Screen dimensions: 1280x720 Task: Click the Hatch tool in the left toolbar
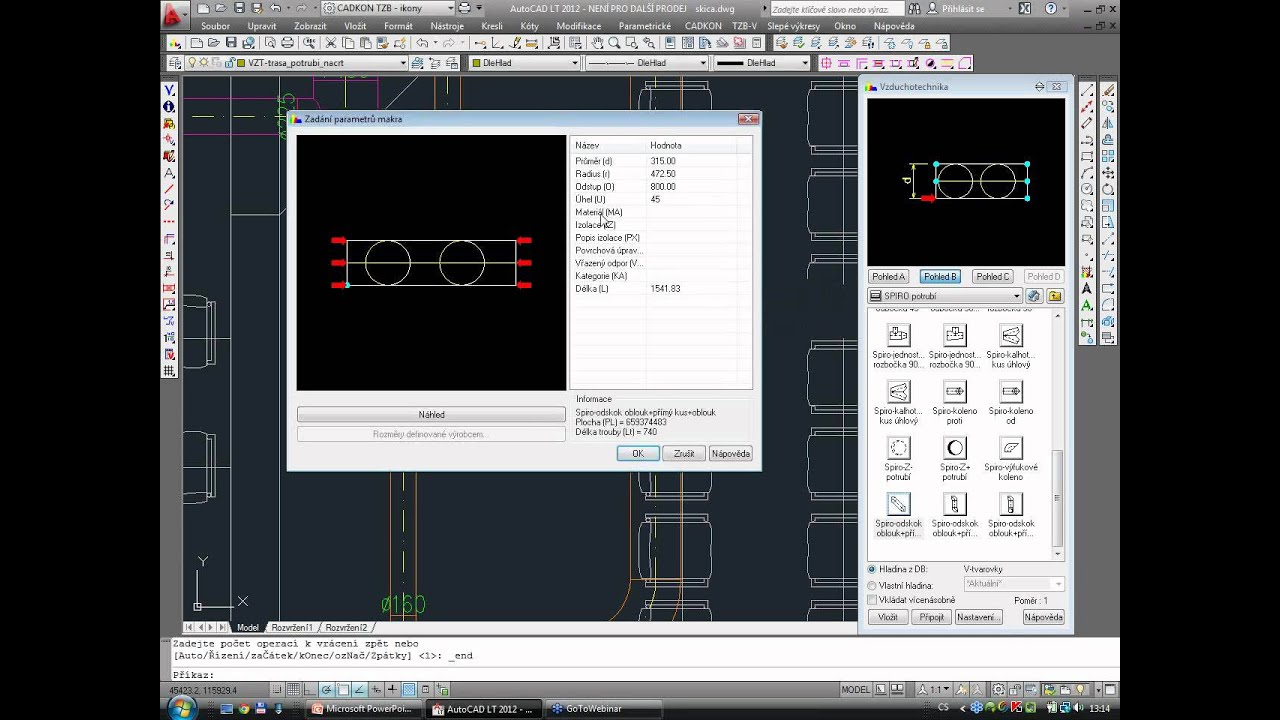[x=169, y=370]
